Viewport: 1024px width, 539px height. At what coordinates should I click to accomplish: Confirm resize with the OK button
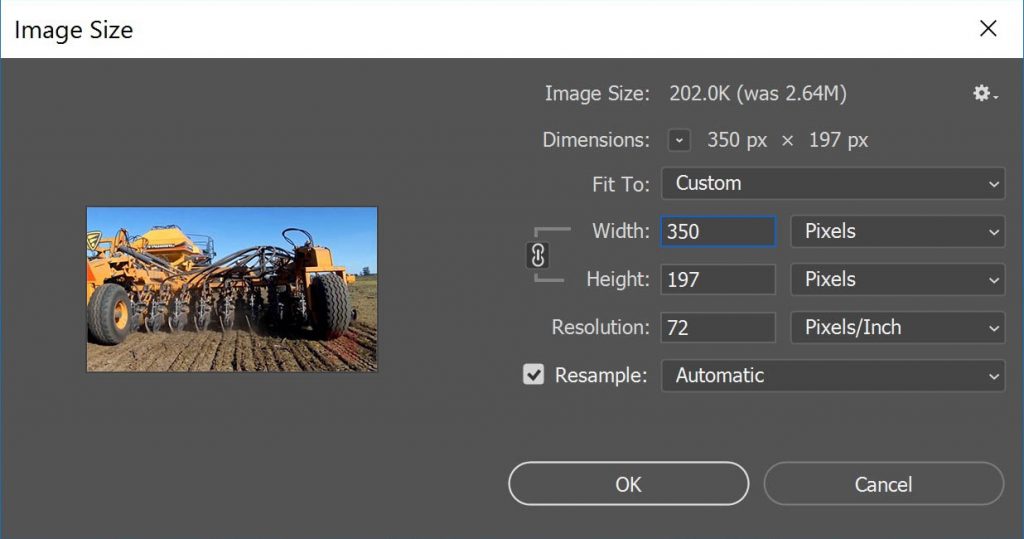(628, 484)
